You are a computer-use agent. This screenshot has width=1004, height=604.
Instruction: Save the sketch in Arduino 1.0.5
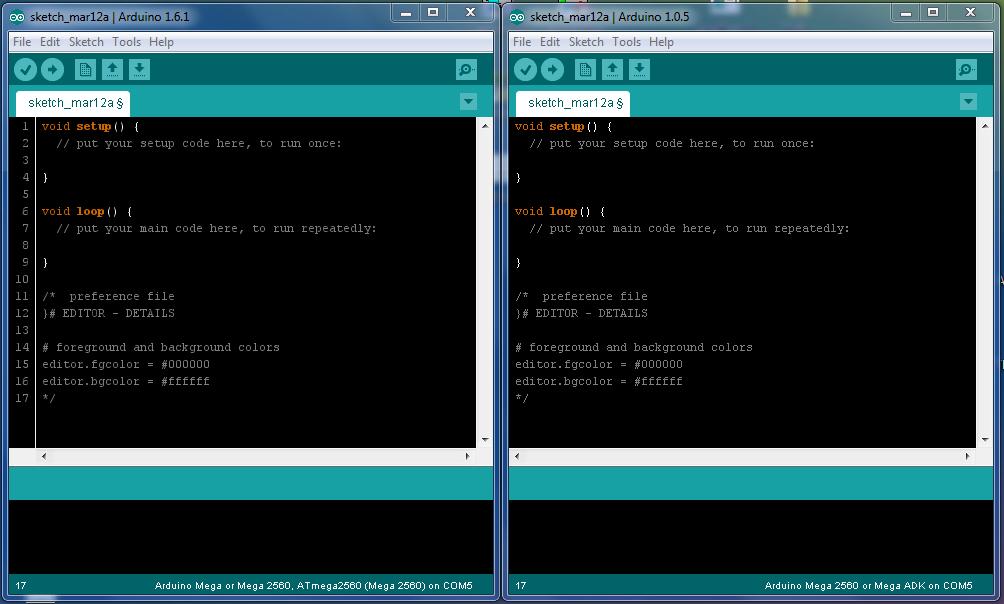click(639, 69)
